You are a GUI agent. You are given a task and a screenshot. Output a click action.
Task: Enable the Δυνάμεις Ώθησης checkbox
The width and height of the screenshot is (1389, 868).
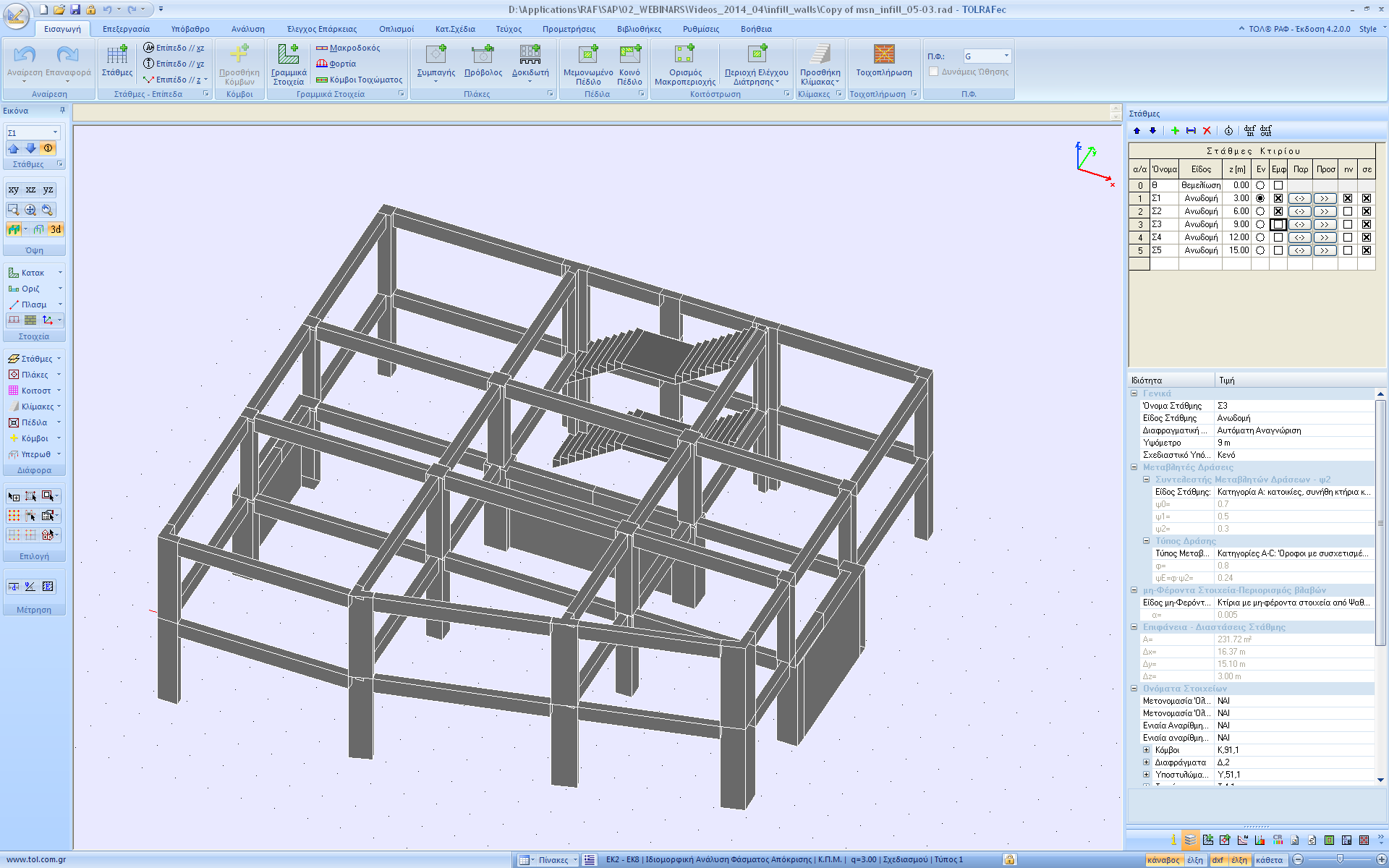pyautogui.click(x=933, y=72)
